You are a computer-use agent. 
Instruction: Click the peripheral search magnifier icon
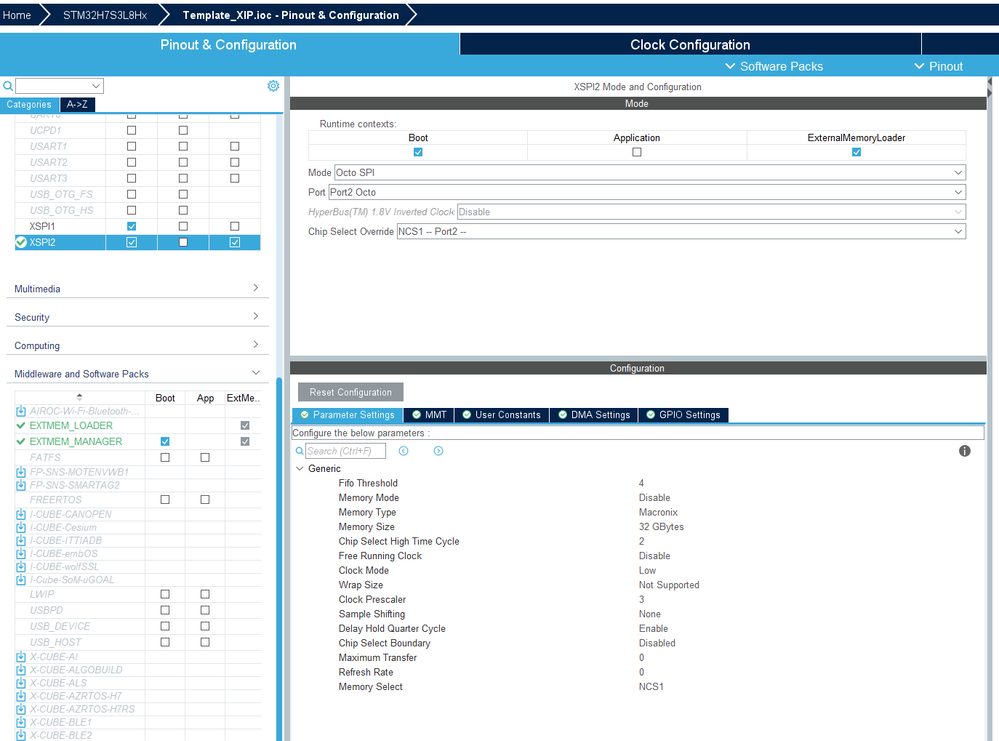tap(8, 86)
